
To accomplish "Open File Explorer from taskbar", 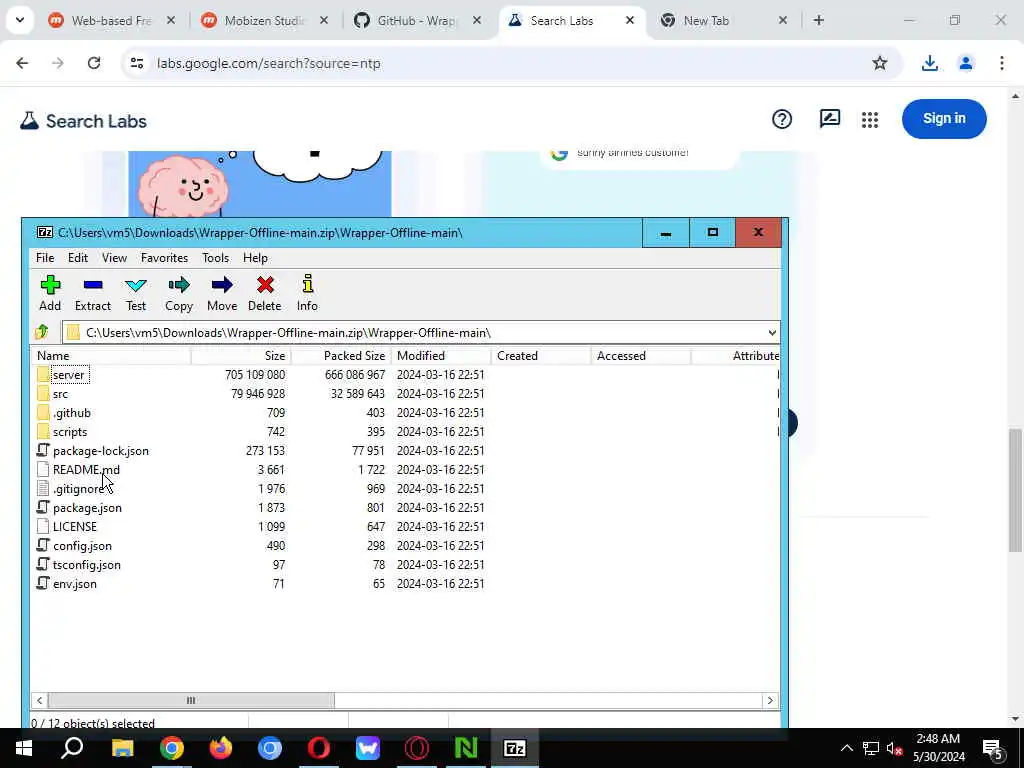I will click(x=122, y=748).
